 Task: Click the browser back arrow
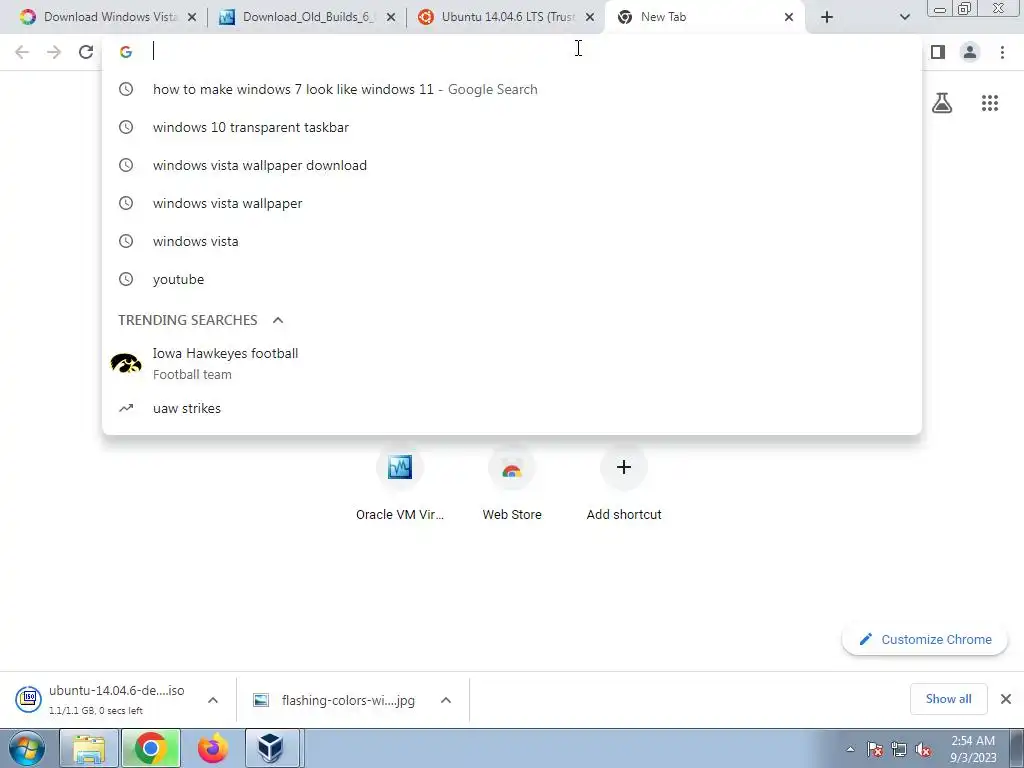pos(22,52)
